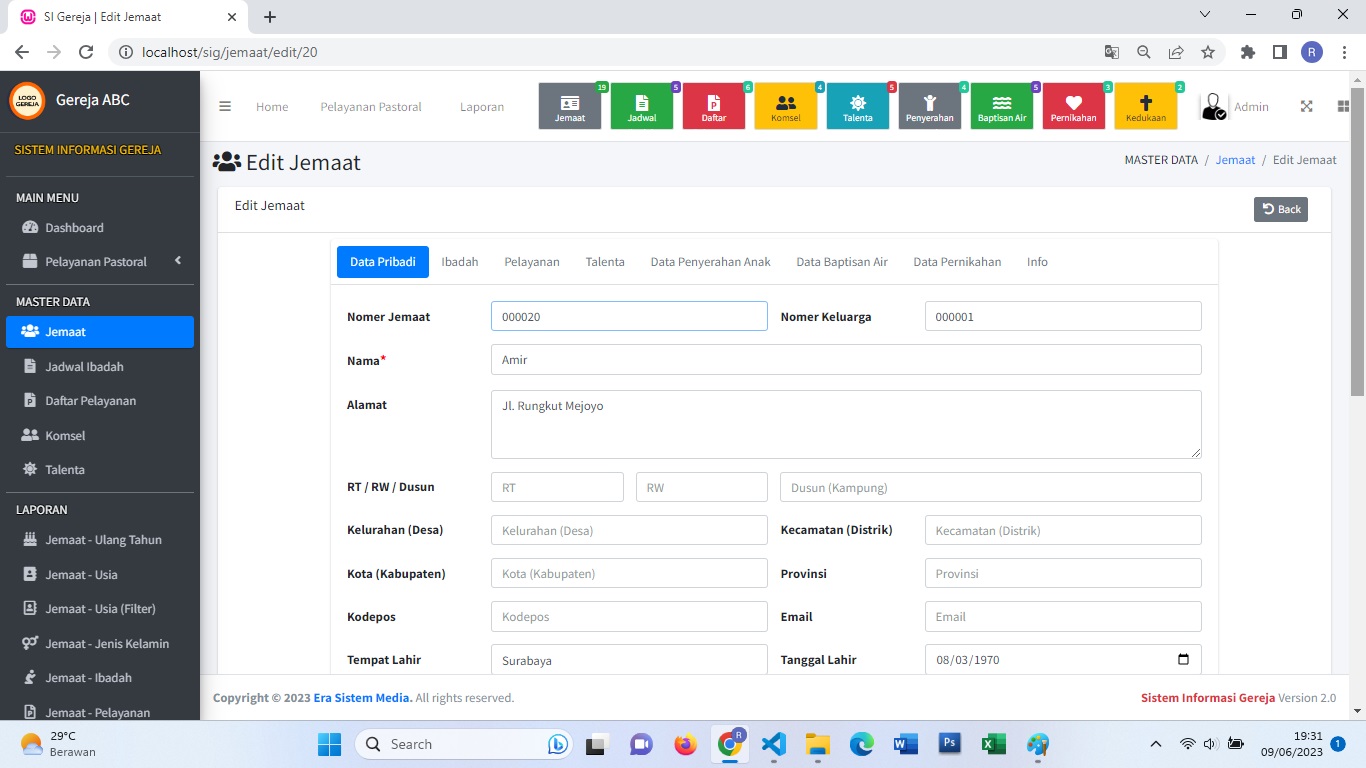Open the Jemaat shortcut tile in top bar
1366x768 pixels.
coord(570,106)
